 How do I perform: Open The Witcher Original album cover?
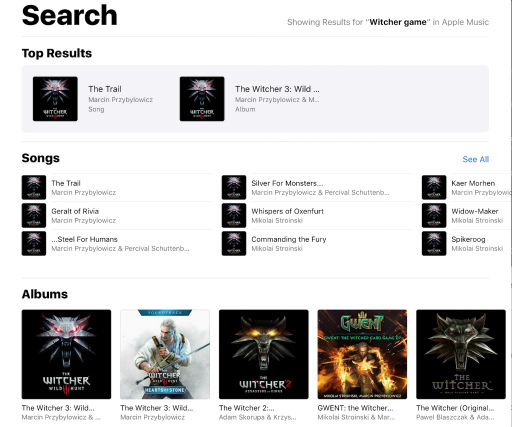tap(461, 354)
